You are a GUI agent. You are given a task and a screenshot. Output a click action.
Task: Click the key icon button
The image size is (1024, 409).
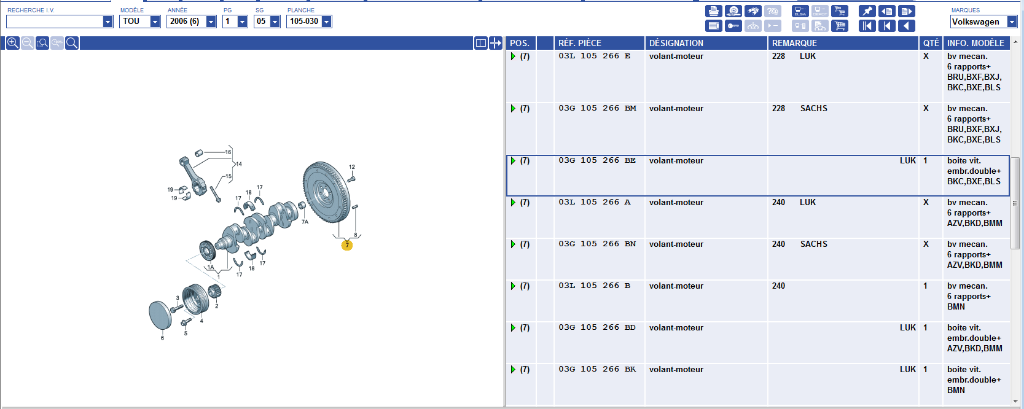pos(733,26)
